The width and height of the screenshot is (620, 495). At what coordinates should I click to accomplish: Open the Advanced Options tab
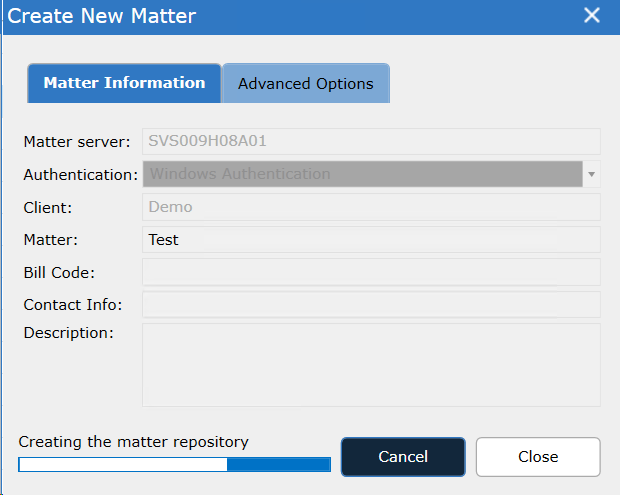coord(306,83)
